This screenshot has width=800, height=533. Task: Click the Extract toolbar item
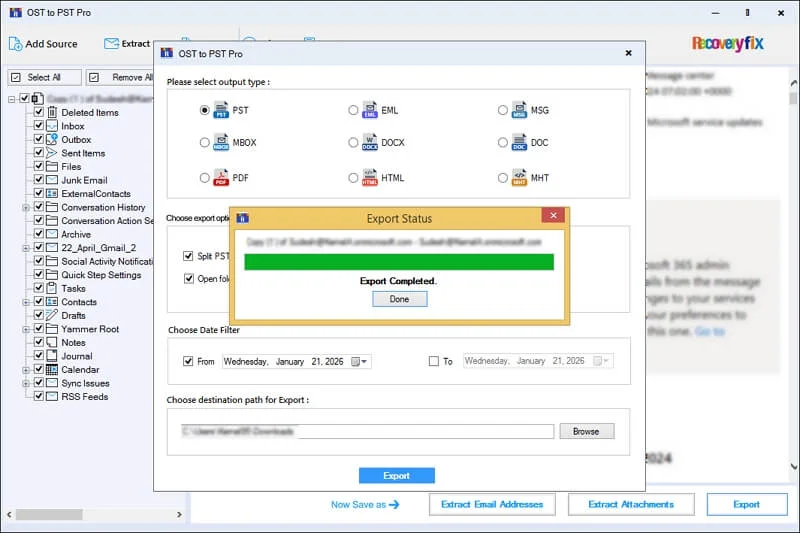pos(126,44)
